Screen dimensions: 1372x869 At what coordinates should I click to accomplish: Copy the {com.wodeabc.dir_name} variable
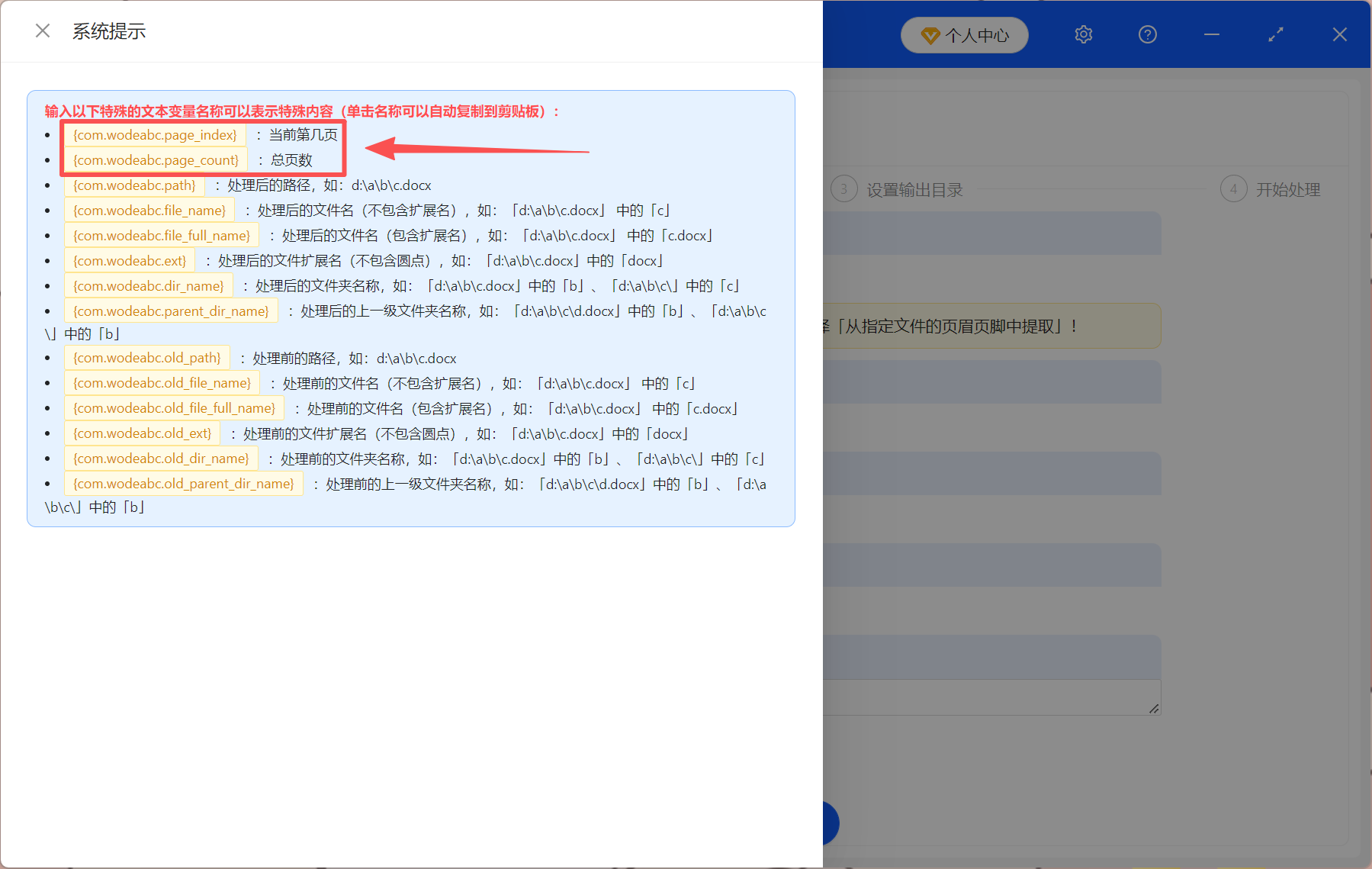click(147, 285)
